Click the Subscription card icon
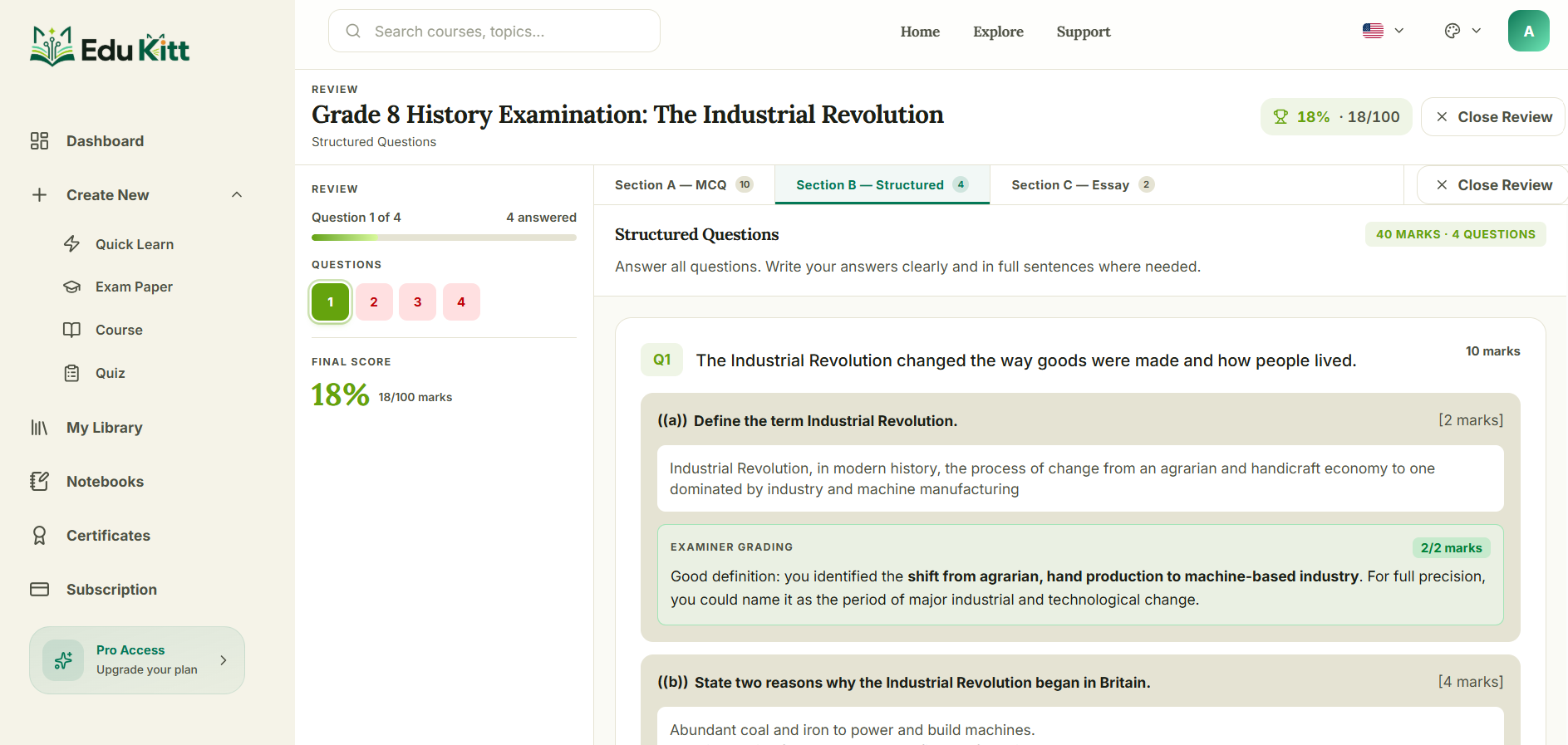The height and width of the screenshot is (745, 1568). point(39,590)
